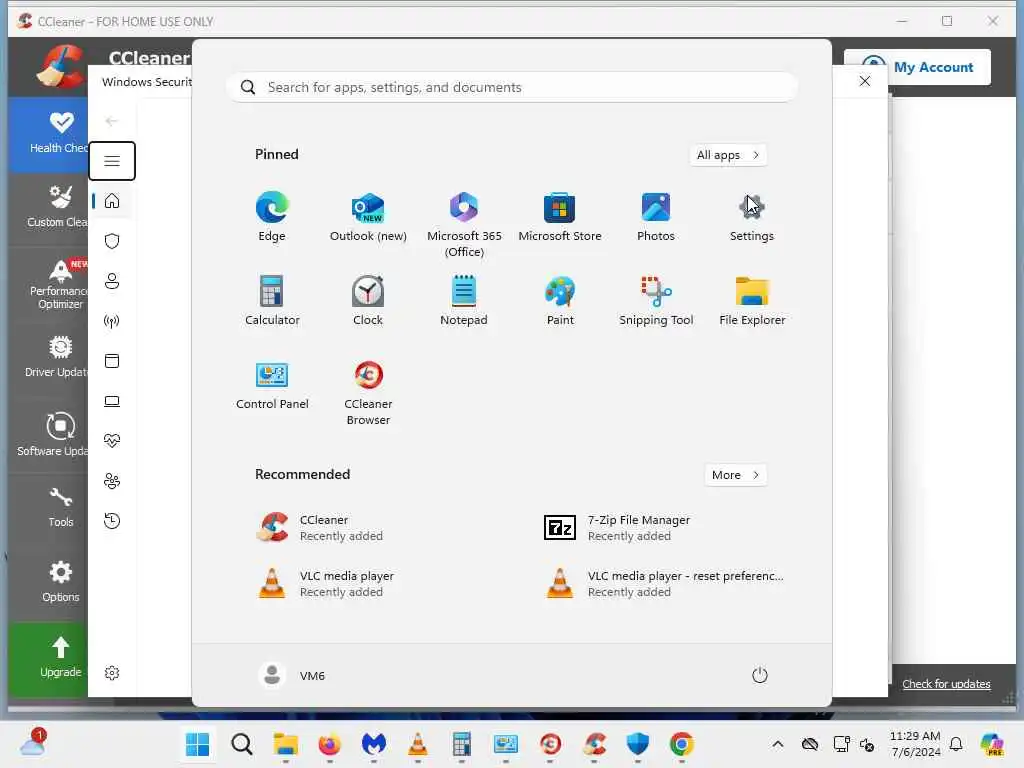Open Malwarebytes from the taskbar
This screenshot has height=768, width=1024.
pos(374,744)
